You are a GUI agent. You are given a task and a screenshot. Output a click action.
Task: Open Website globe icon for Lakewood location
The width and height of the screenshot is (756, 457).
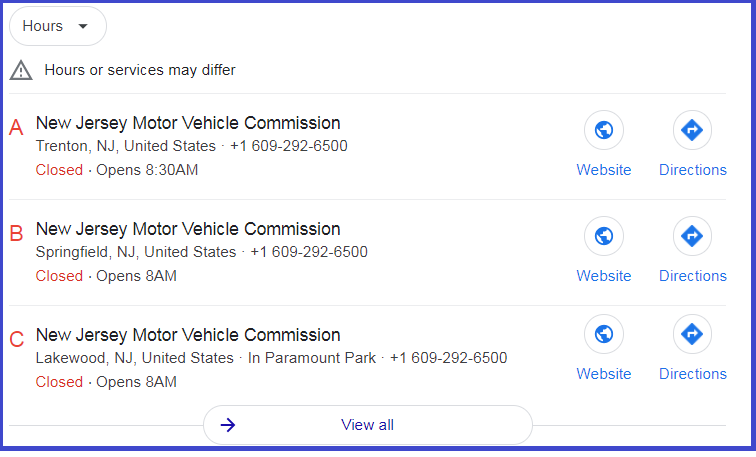tap(604, 334)
